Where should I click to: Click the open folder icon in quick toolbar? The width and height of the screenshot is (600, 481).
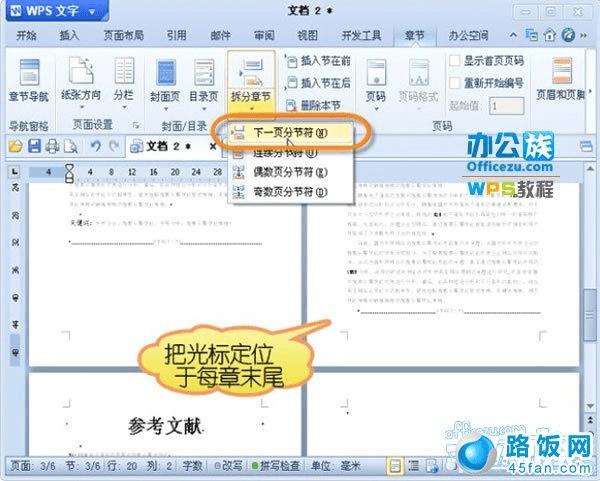click(15, 146)
